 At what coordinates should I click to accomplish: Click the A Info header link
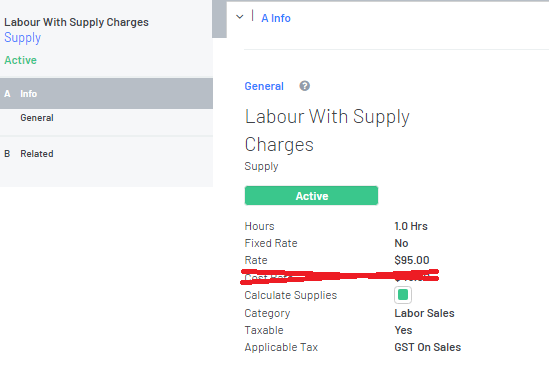[276, 18]
